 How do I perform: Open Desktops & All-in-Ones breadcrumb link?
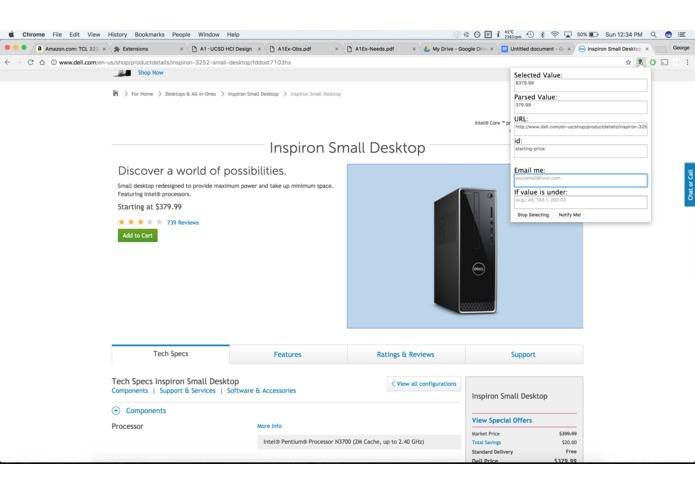tap(190, 94)
